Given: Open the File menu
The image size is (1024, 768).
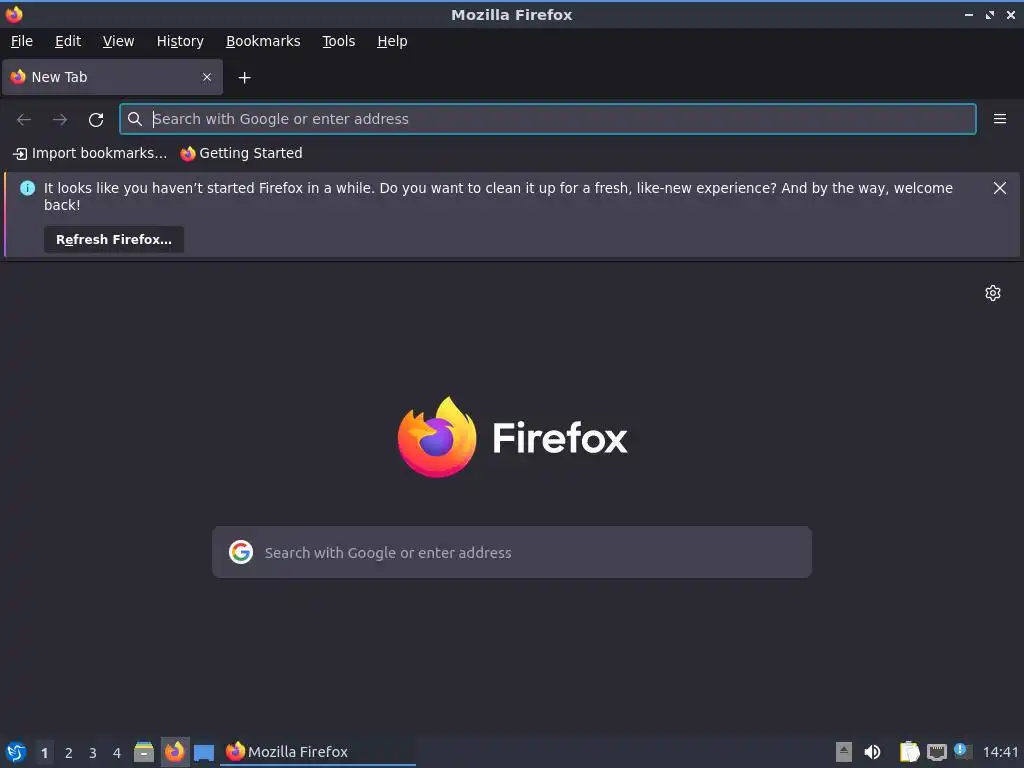Looking at the screenshot, I should 22,41.
